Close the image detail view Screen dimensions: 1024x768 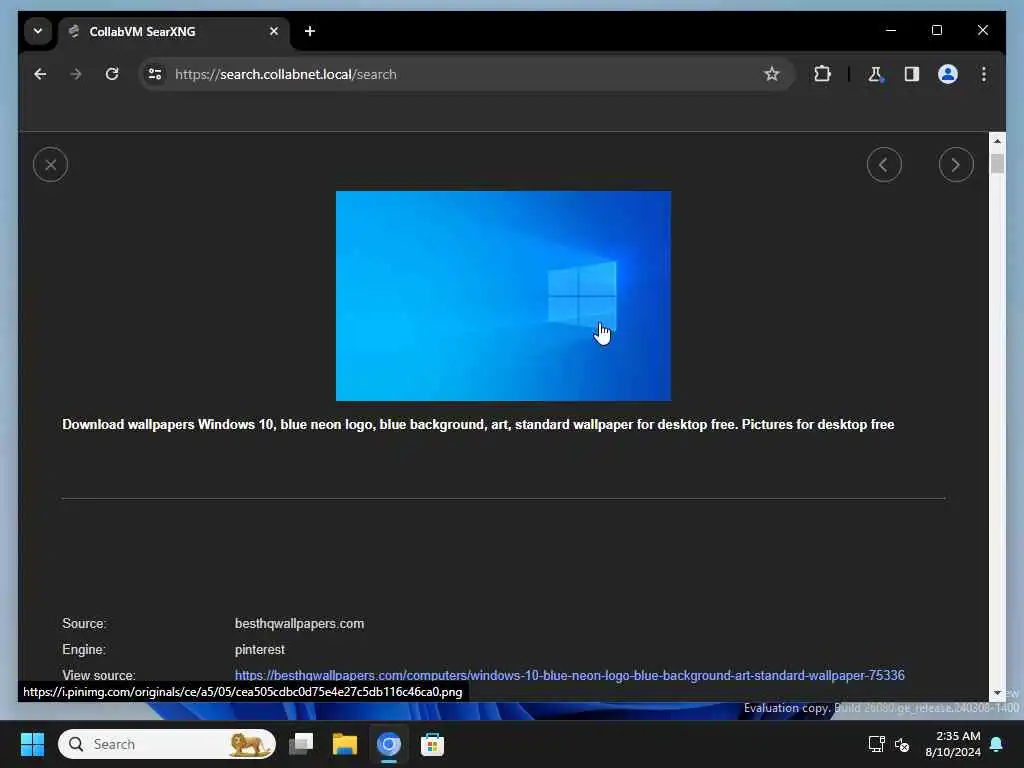[50, 165]
